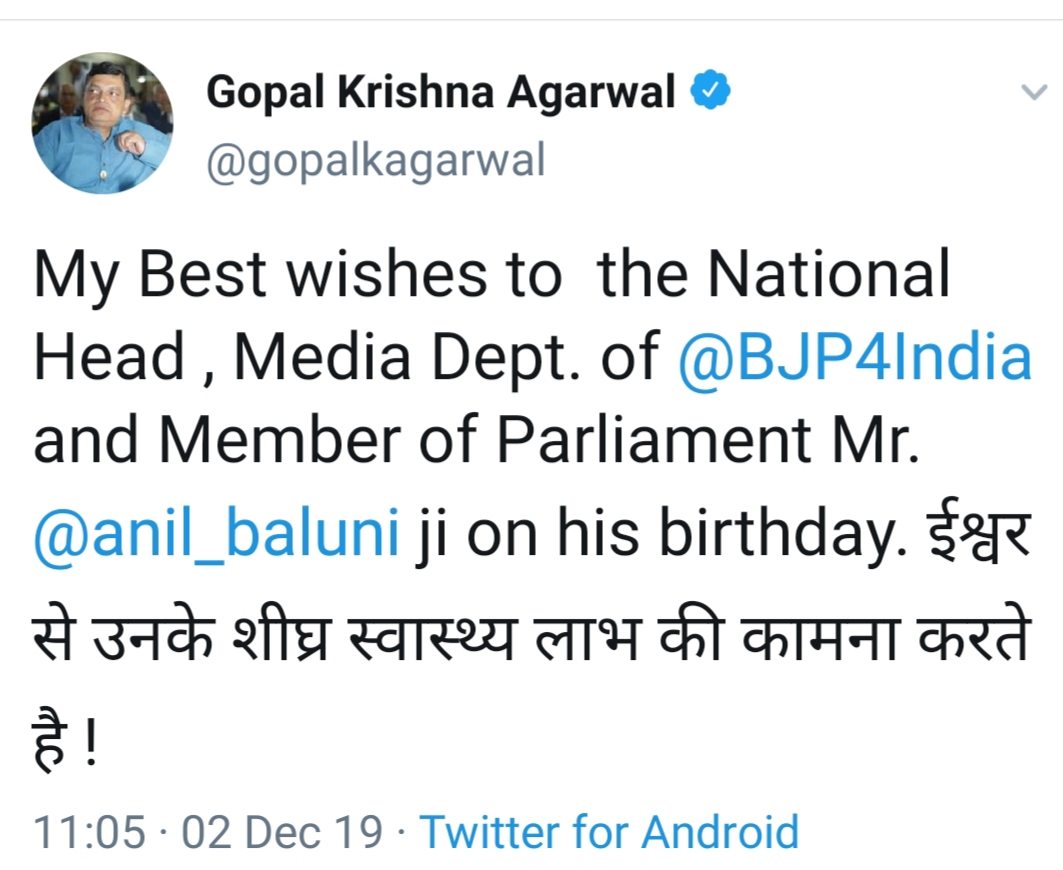This screenshot has height=870, width=1063.
Task: Click the 02 Dec 19 date
Action: (282, 831)
